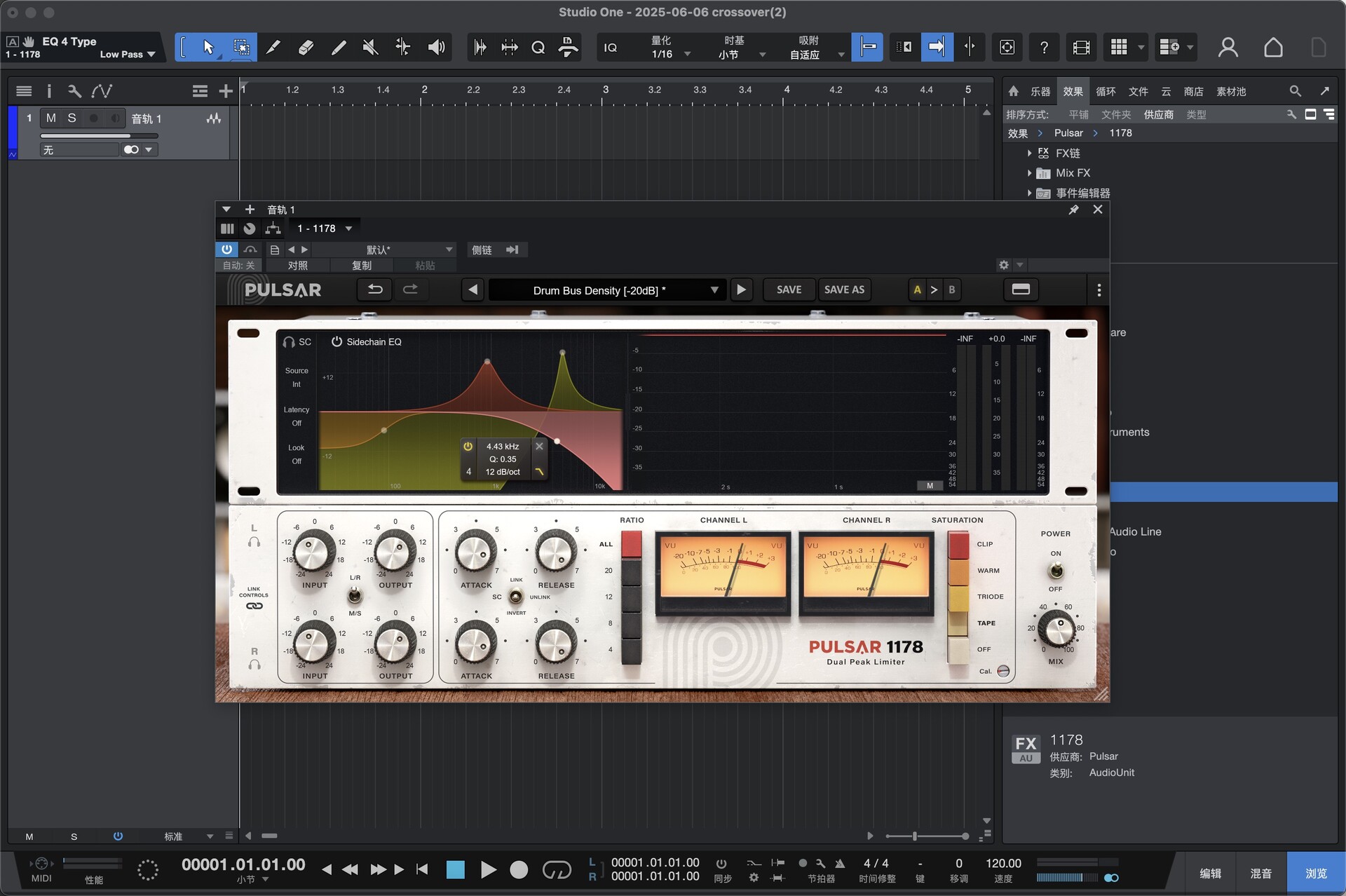This screenshot has height=896, width=1346.
Task: Open the 吸附 自适应 snap dropdown
Action: [815, 47]
